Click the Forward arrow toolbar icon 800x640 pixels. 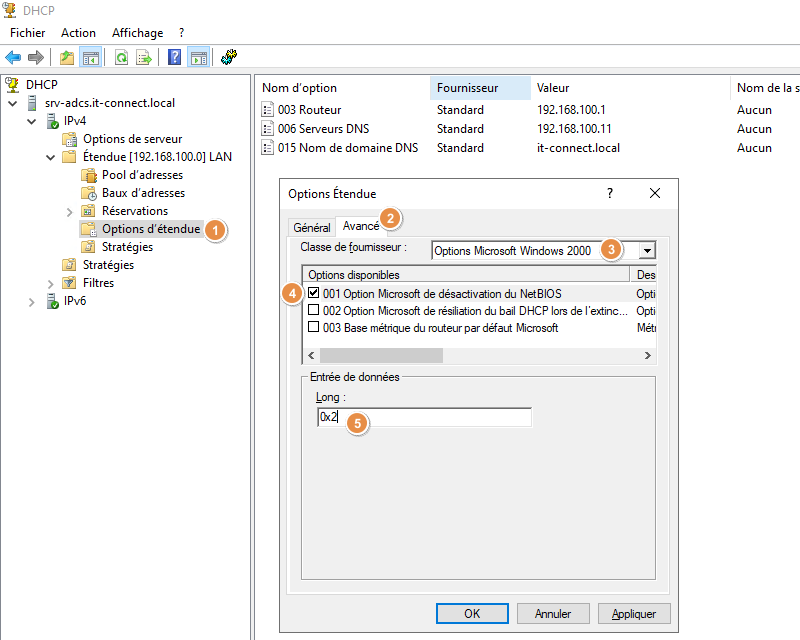36,57
